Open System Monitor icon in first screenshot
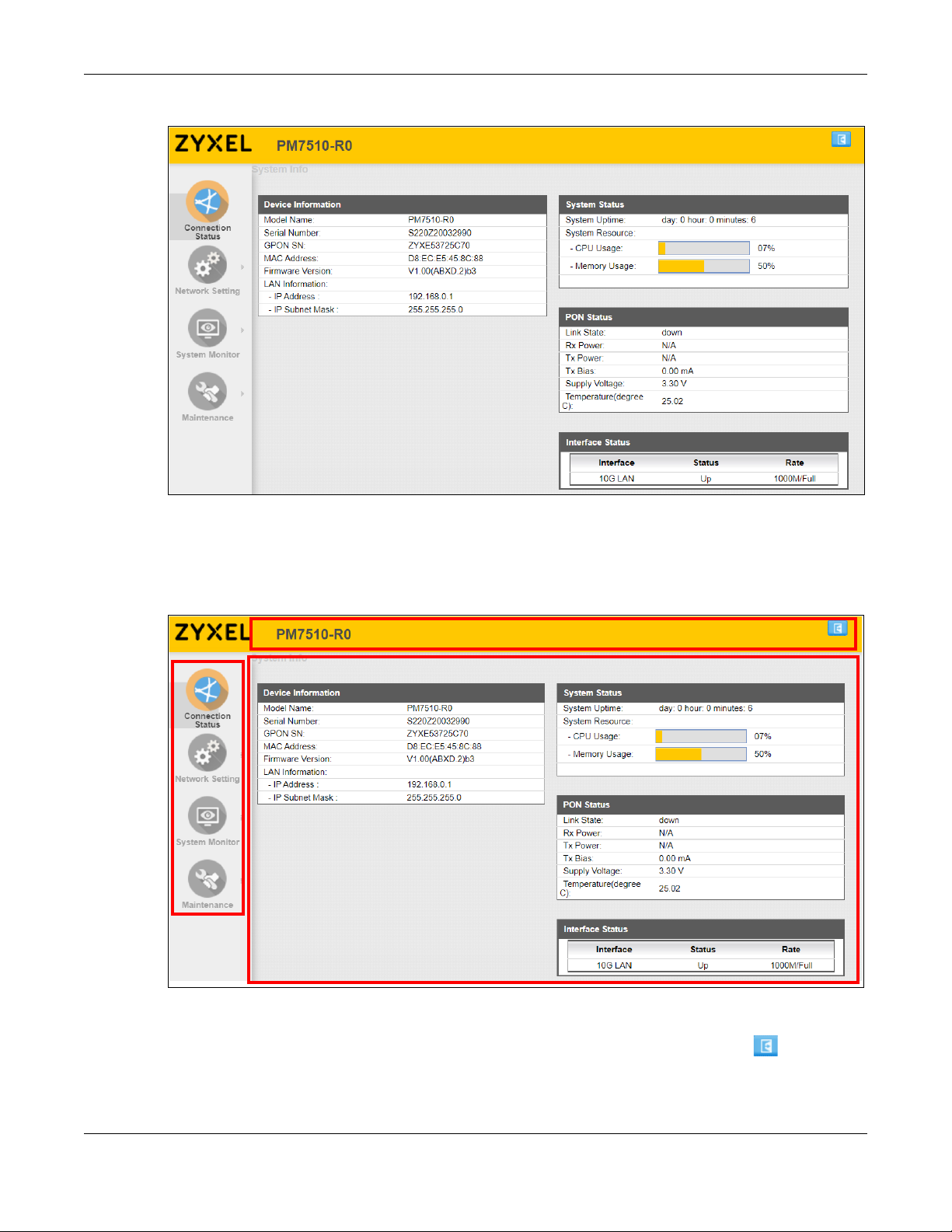Viewport: 952px width, 1232px height. click(x=207, y=329)
